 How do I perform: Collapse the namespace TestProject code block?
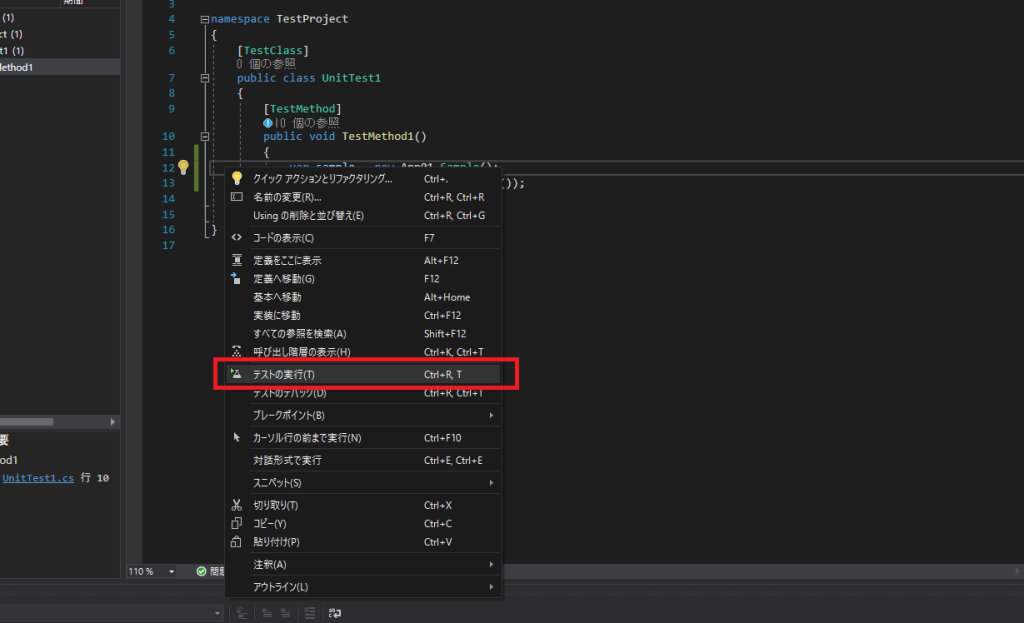[x=204, y=19]
